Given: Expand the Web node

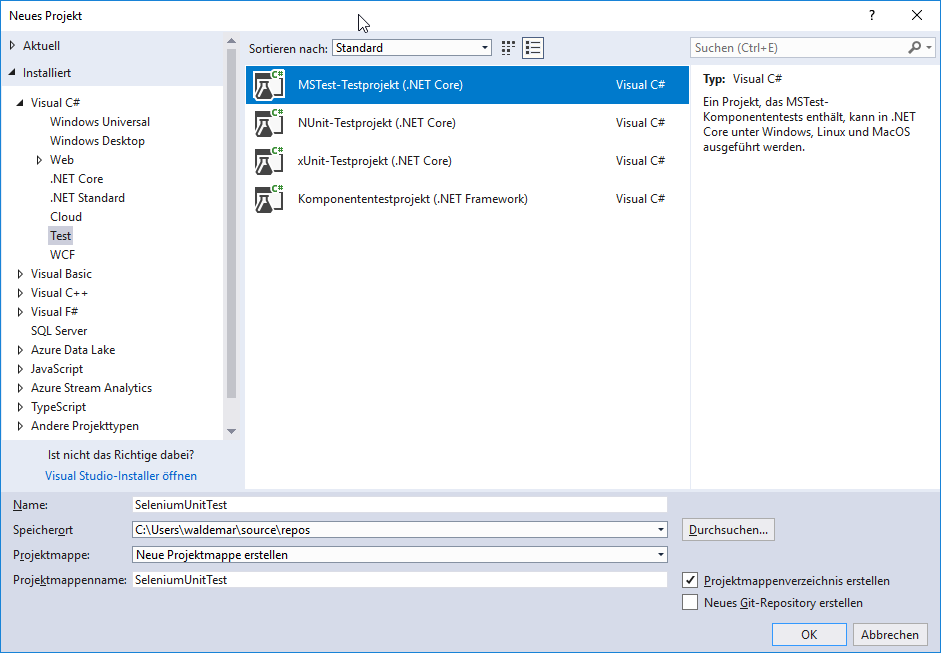Looking at the screenshot, I should [39, 160].
